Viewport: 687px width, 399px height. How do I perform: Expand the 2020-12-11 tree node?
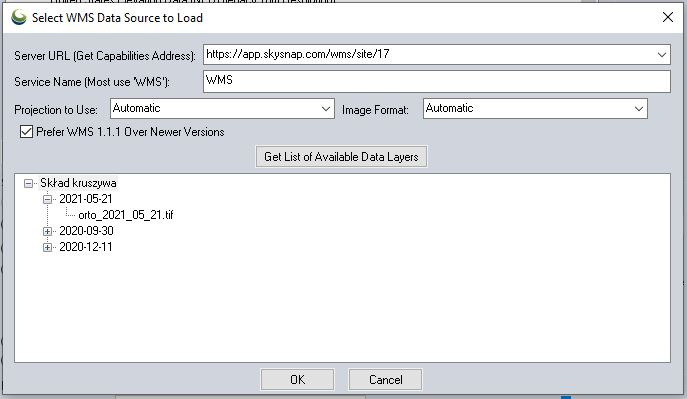coord(48,247)
